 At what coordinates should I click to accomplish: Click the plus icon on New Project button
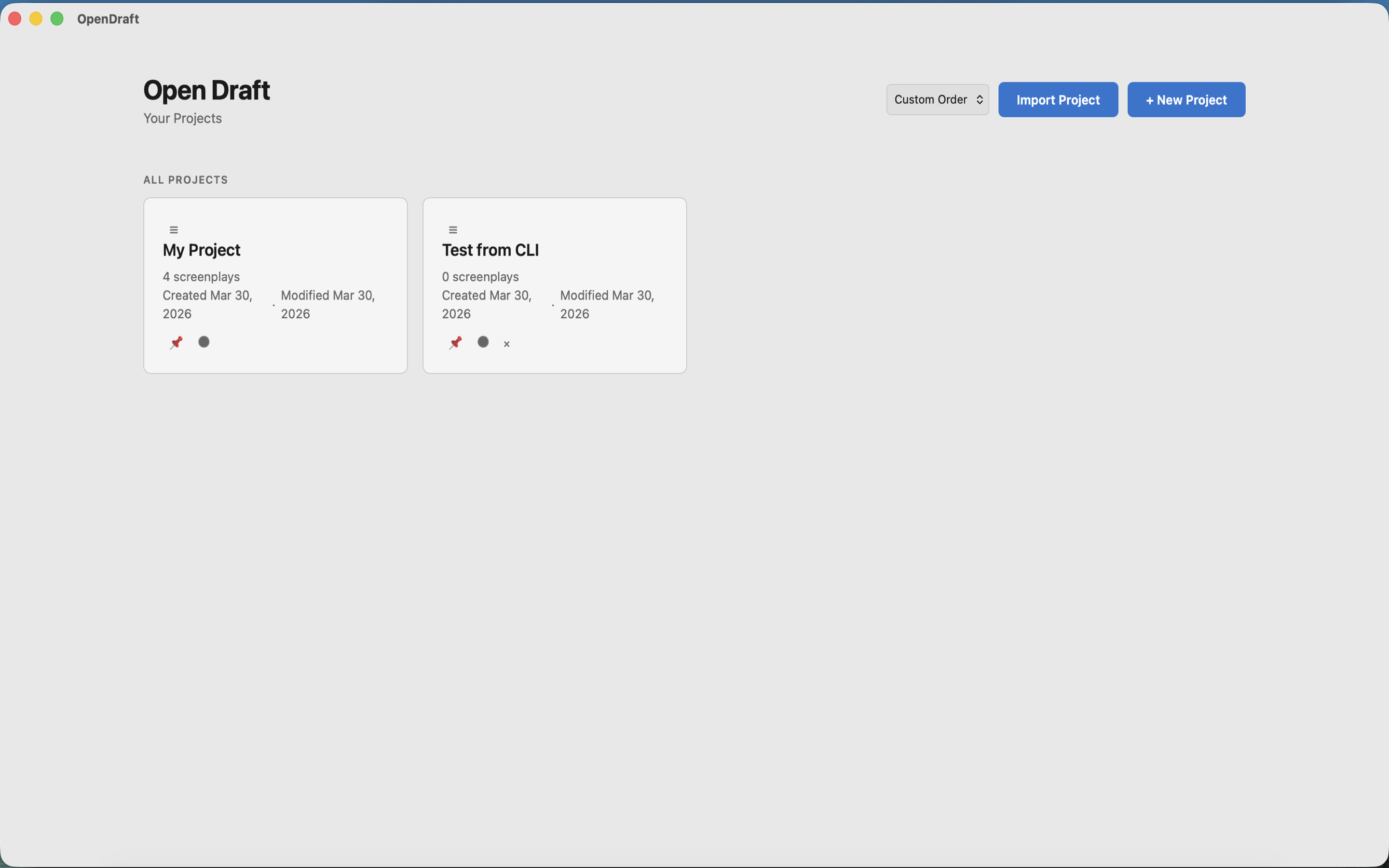pos(1149,99)
